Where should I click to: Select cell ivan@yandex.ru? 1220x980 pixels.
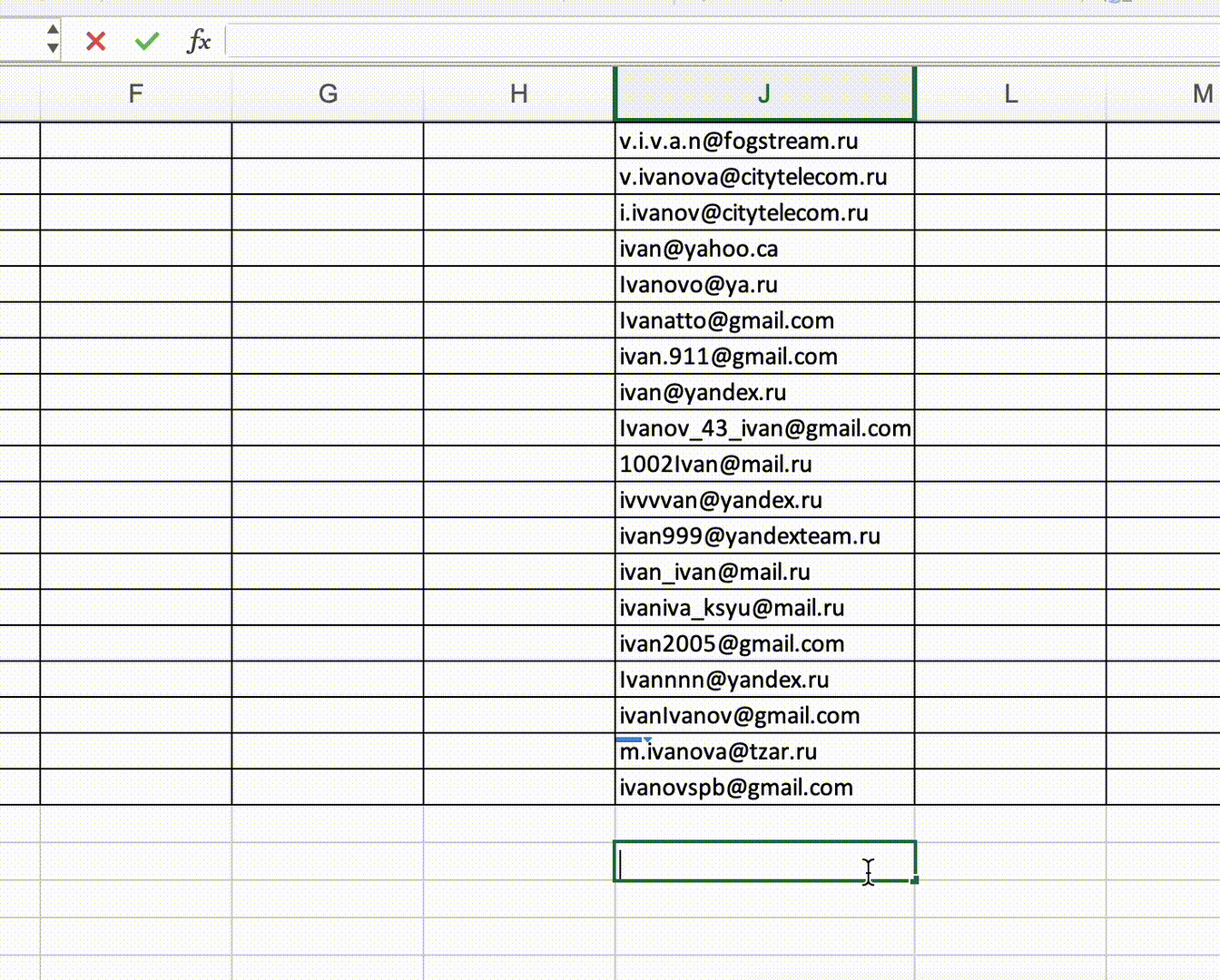click(764, 392)
